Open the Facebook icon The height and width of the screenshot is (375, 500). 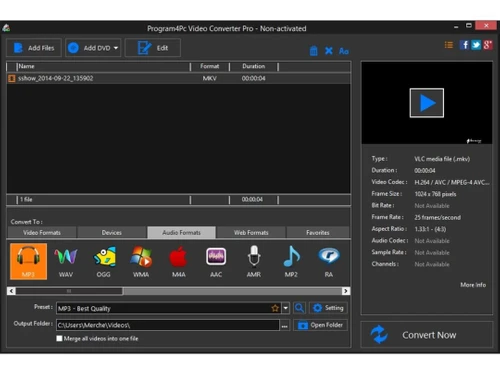464,45
